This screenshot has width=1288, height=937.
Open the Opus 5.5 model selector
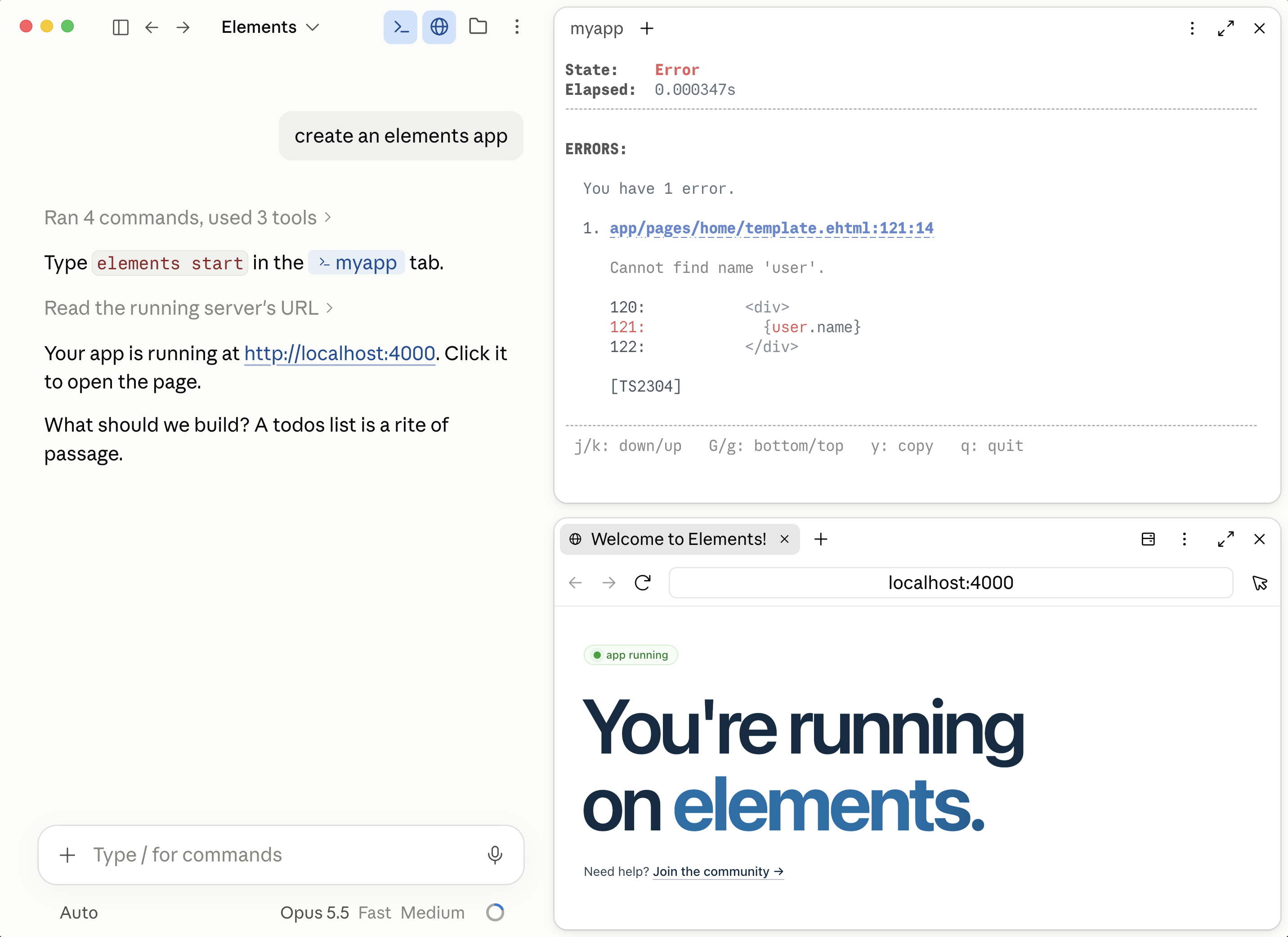[x=315, y=913]
